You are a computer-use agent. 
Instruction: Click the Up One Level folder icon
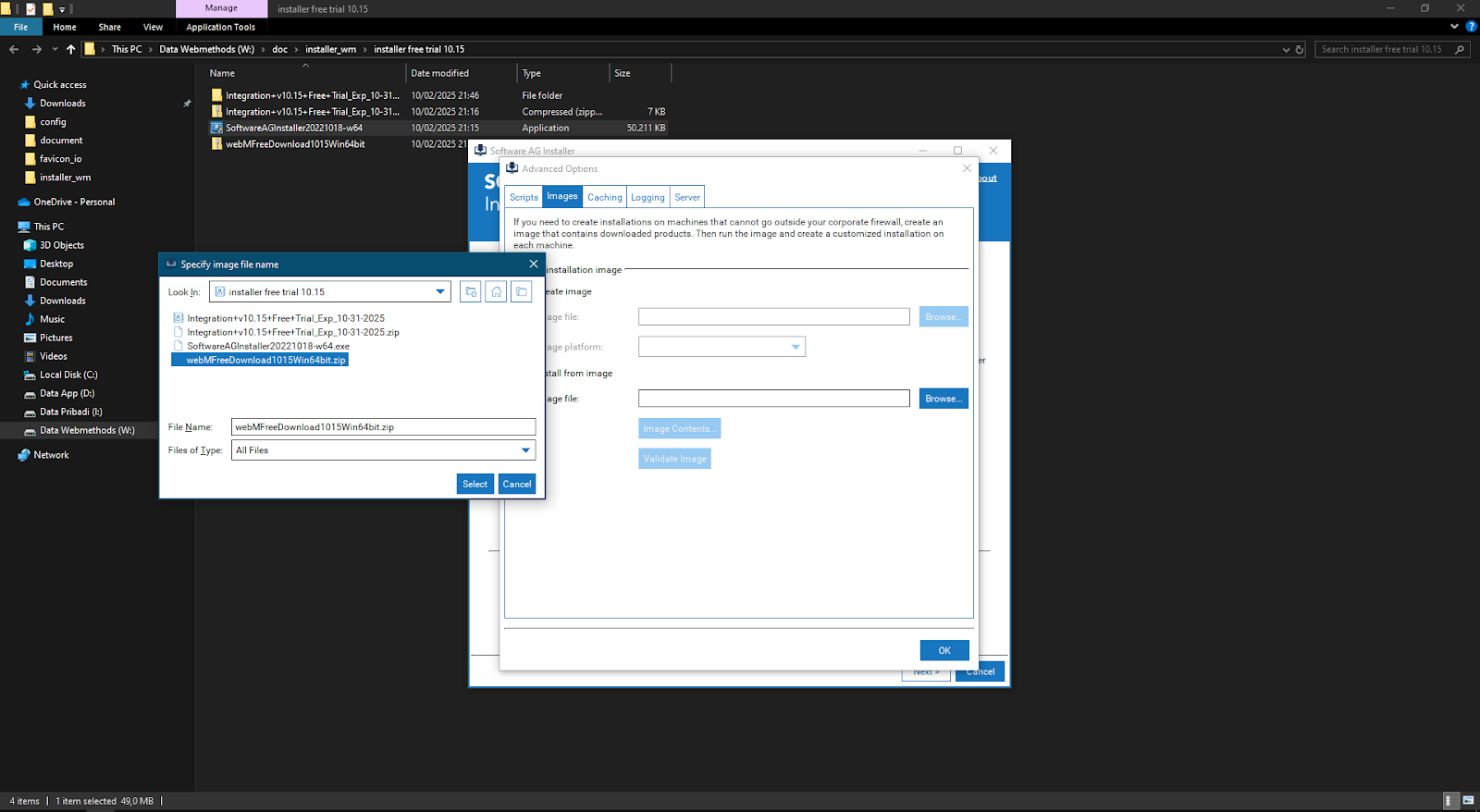tap(471, 292)
